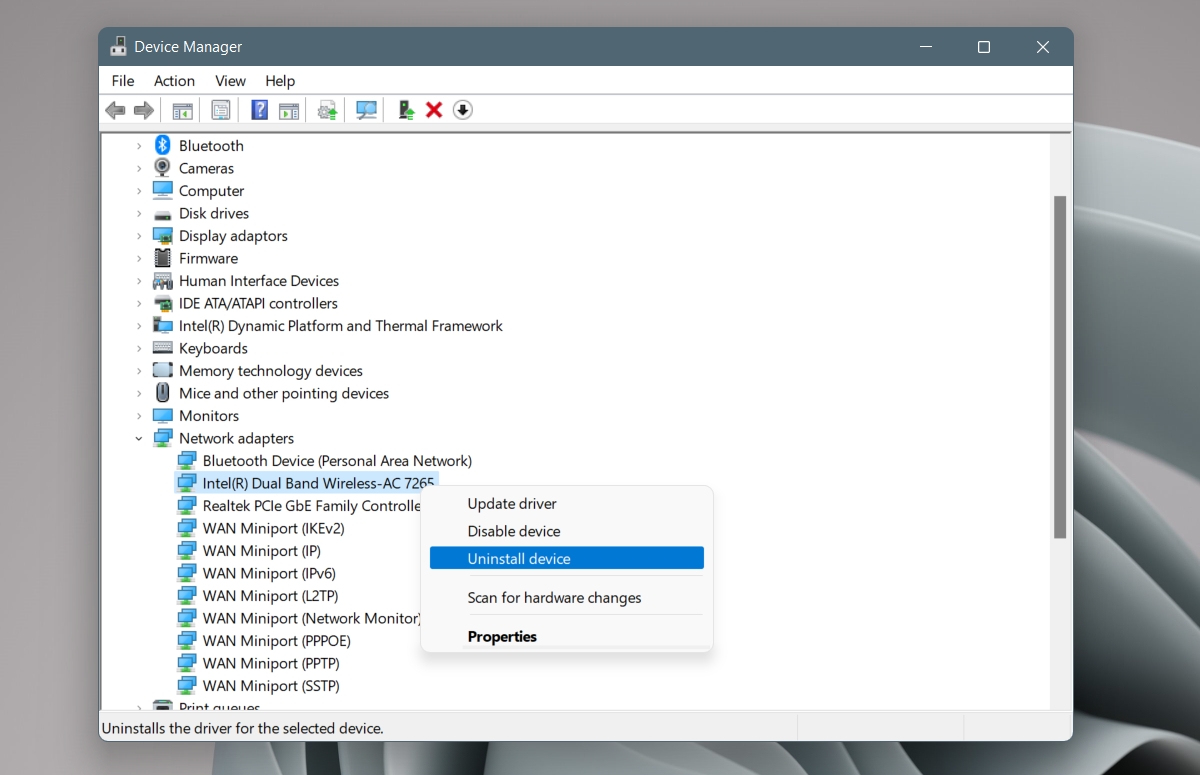Image resolution: width=1200 pixels, height=775 pixels.
Task: Click the Show/Hide Console Tree toolbar icon
Action: (x=182, y=110)
